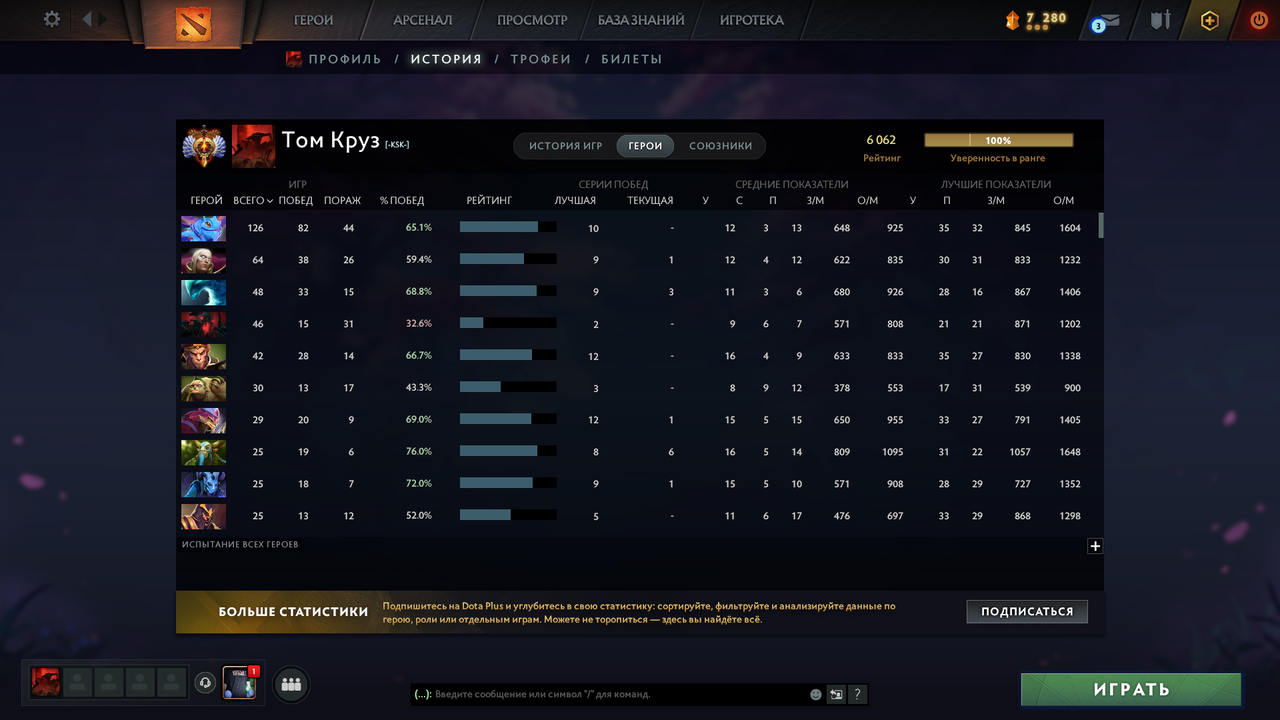Invite a player into the first empty party slot
Screen dimensions: 1280x720
click(x=78, y=682)
